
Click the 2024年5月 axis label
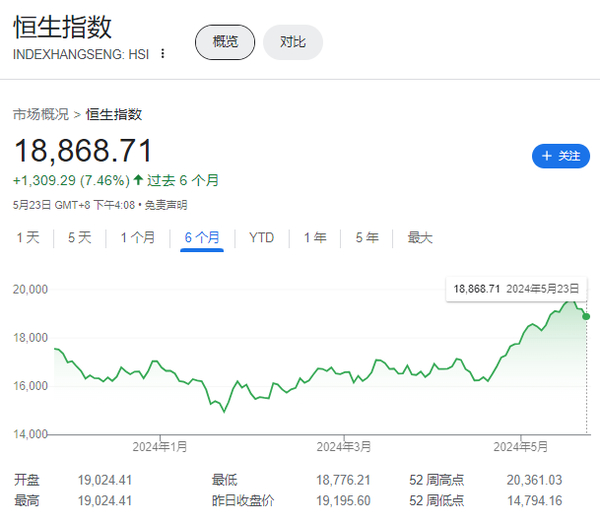click(520, 446)
